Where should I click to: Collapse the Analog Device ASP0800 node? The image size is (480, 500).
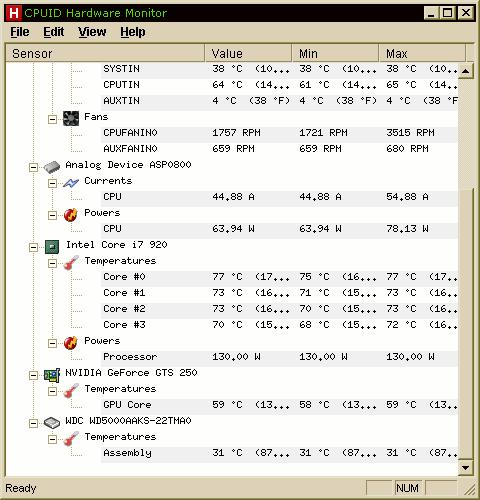pos(33,167)
